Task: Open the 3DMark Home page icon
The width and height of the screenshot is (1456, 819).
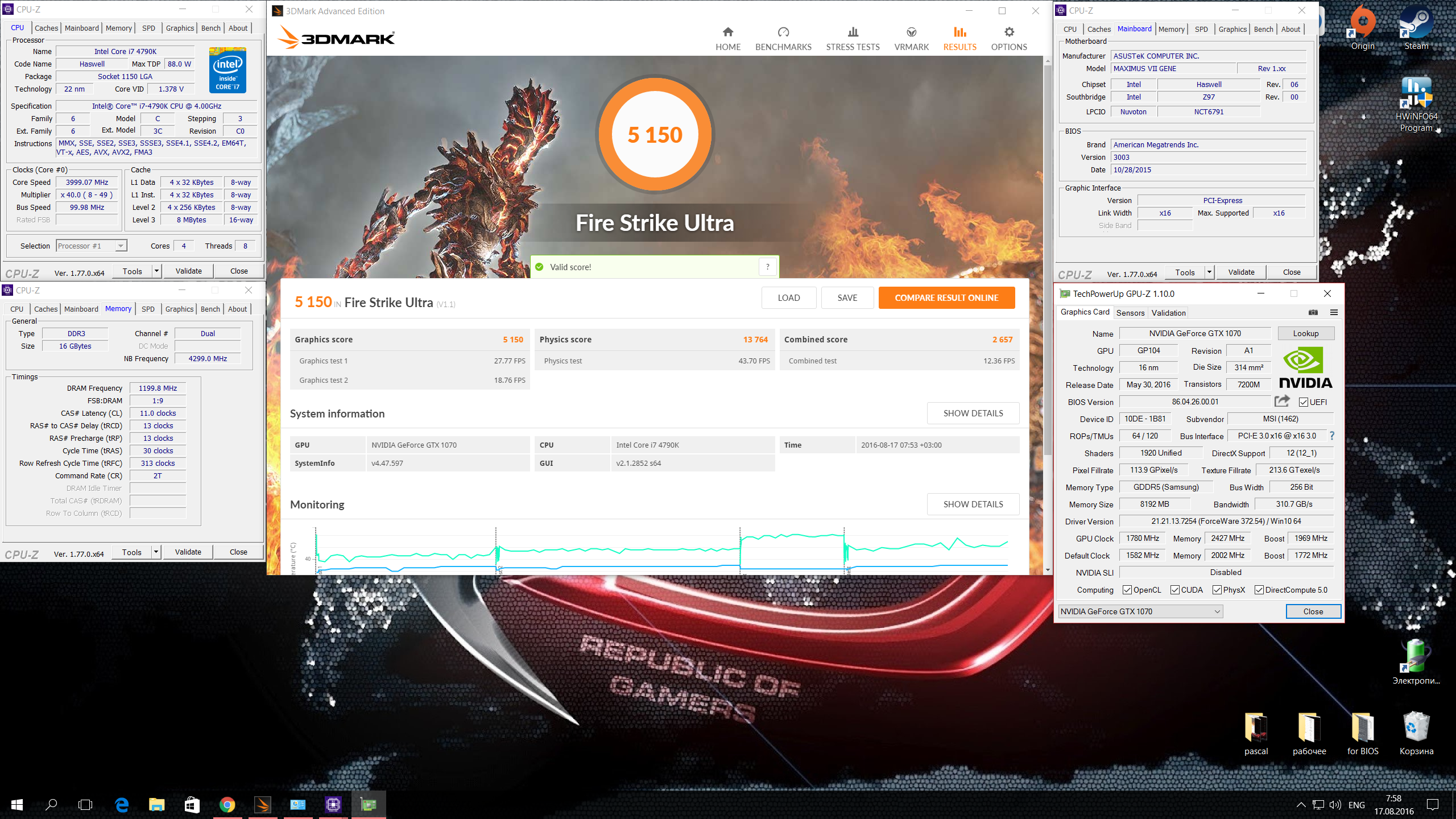Action: [727, 32]
